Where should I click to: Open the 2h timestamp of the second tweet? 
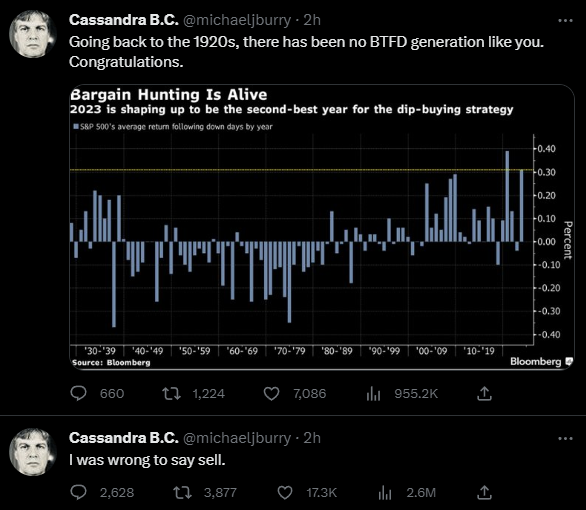point(312,438)
